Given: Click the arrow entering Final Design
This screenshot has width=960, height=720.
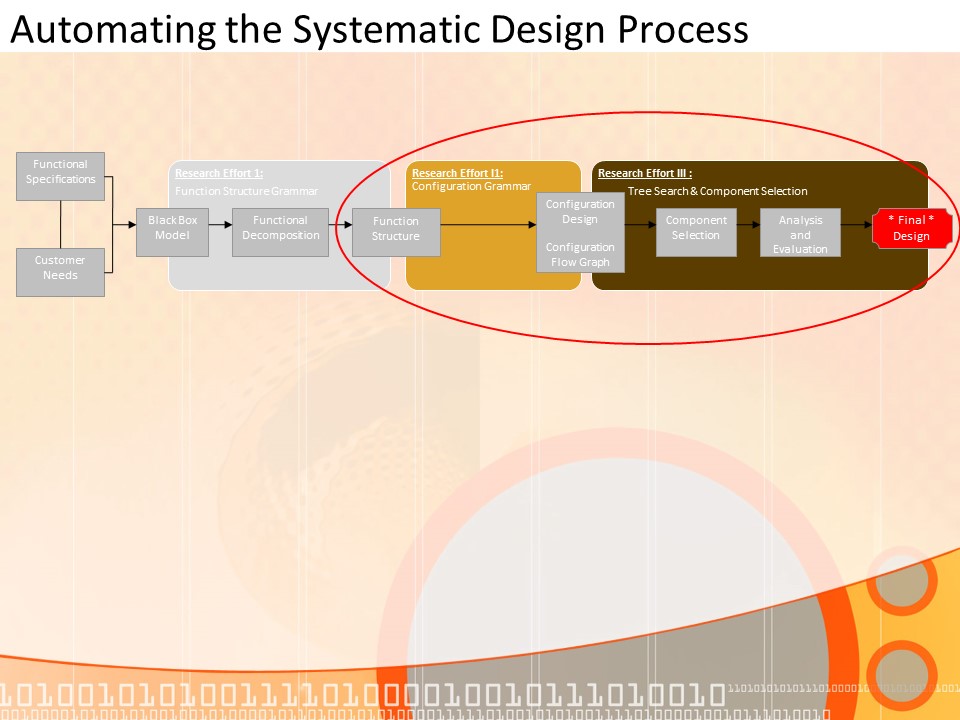Looking at the screenshot, I should (857, 225).
